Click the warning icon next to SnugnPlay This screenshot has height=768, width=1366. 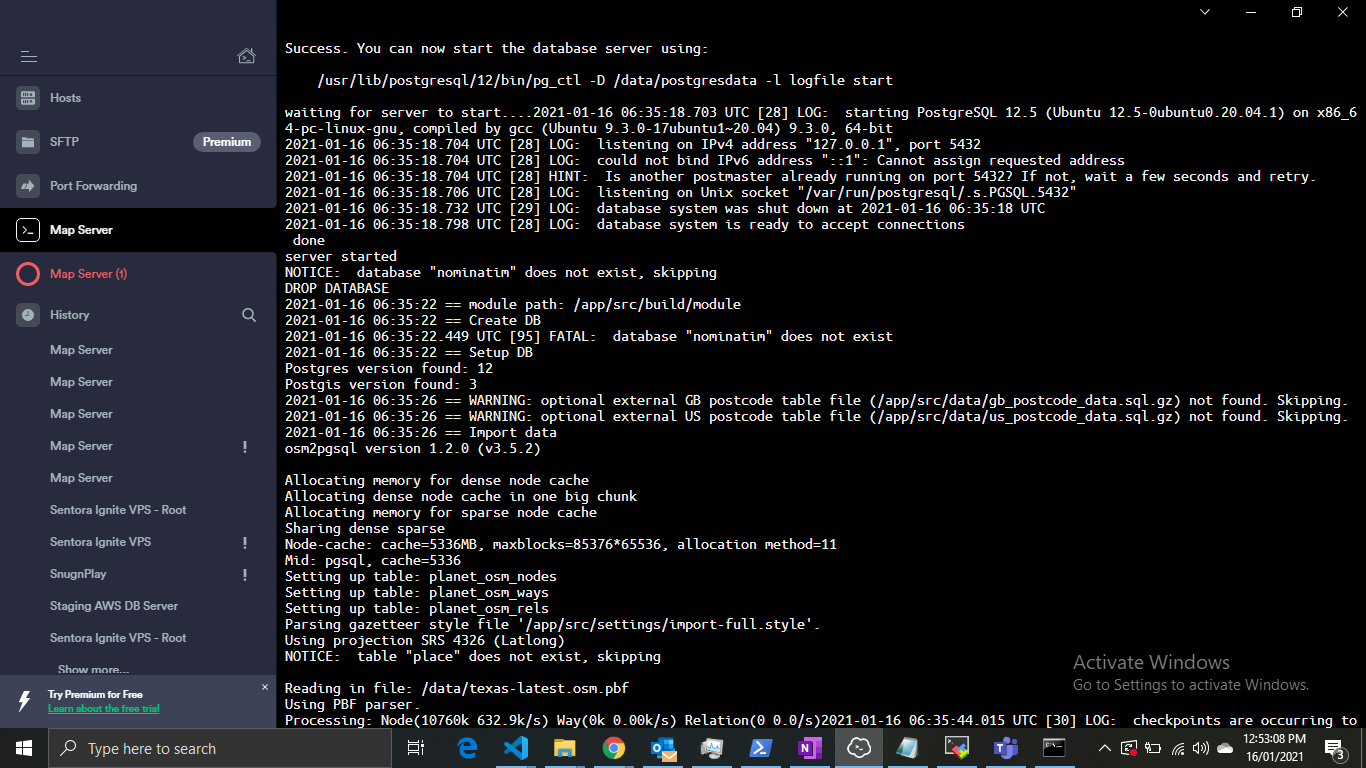tap(244, 573)
